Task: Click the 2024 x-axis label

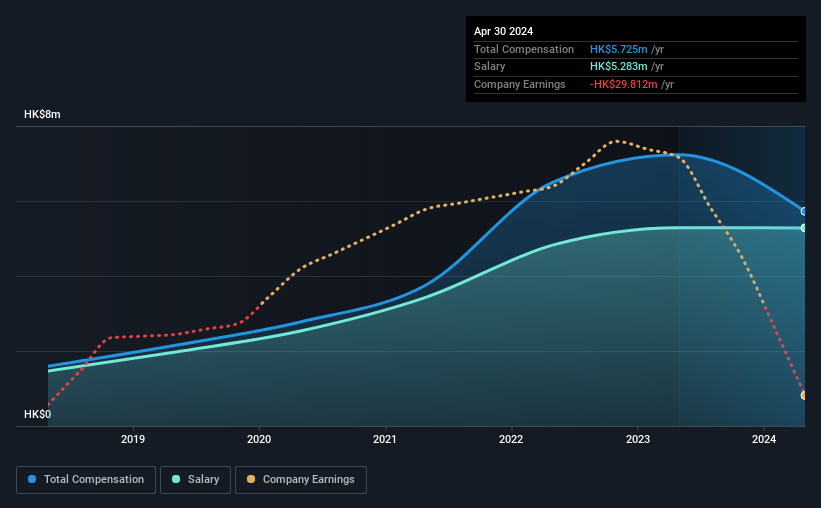Action: 764,439
